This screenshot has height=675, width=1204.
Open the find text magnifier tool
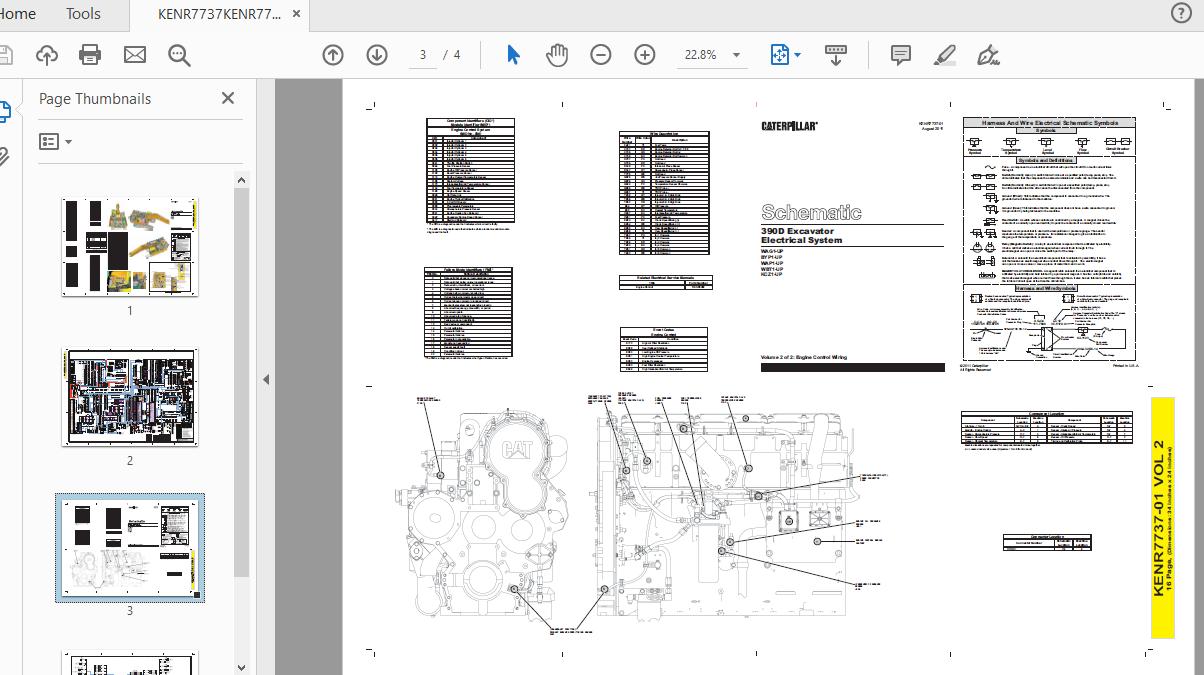coord(179,55)
